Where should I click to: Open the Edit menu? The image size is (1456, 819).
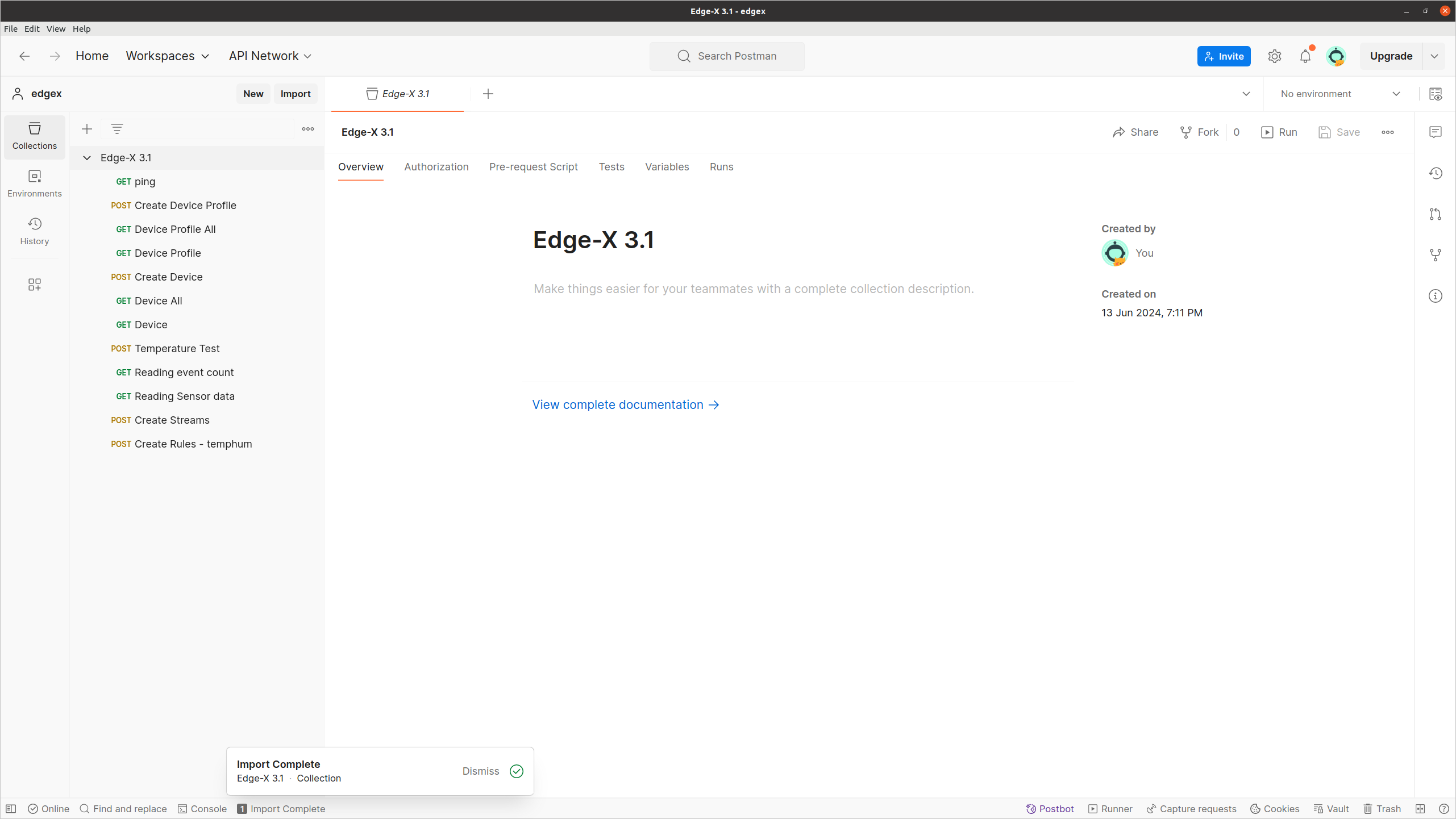pyautogui.click(x=32, y=29)
